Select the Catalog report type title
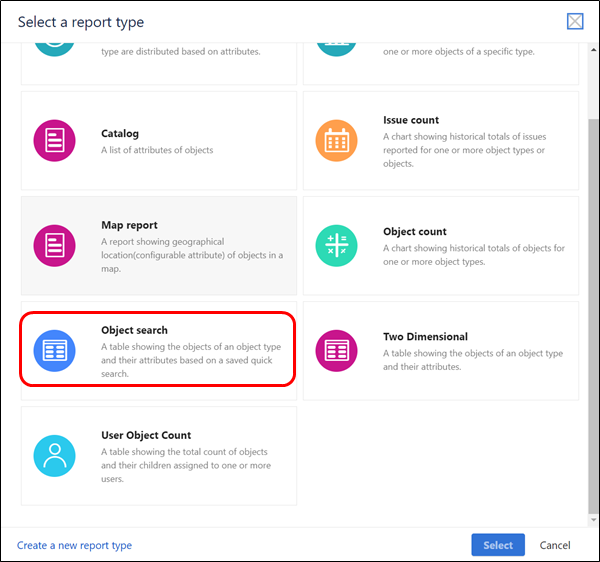 point(120,134)
